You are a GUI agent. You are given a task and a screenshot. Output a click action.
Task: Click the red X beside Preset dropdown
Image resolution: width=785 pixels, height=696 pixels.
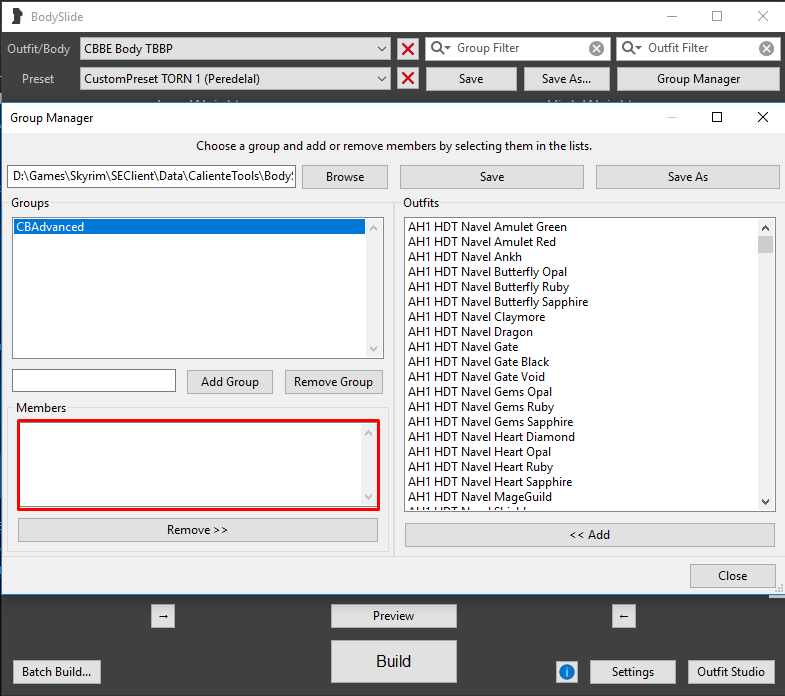(x=407, y=79)
